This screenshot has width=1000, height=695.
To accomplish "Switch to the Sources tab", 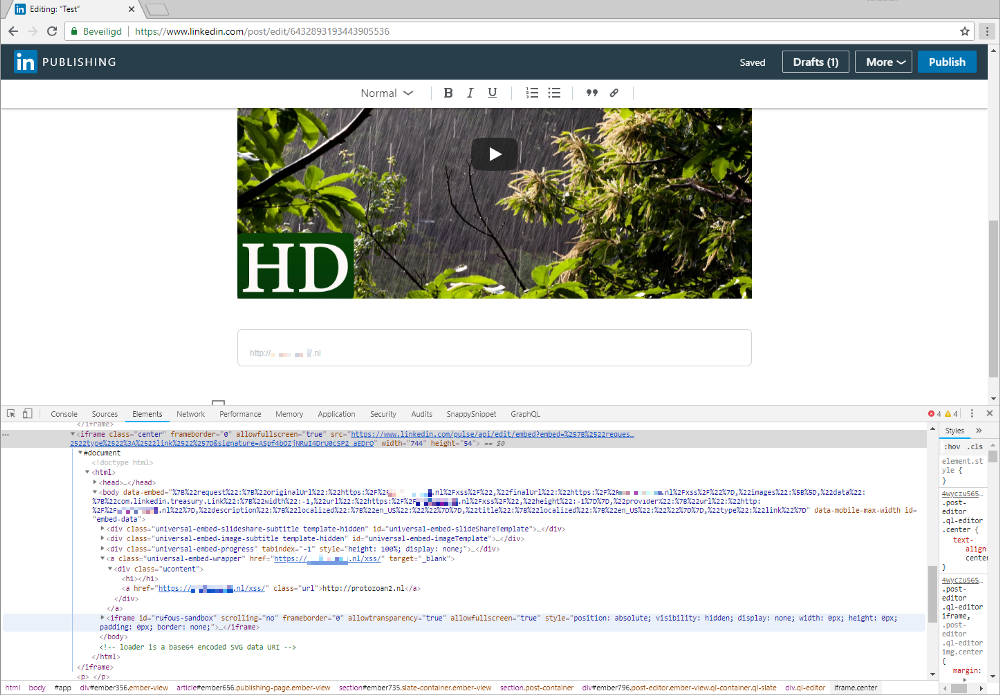I will [105, 414].
